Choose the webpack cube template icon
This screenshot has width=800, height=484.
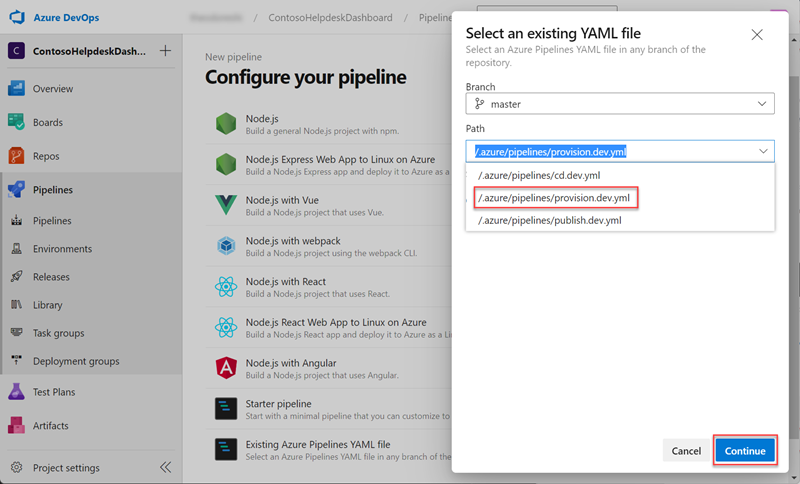[226, 246]
